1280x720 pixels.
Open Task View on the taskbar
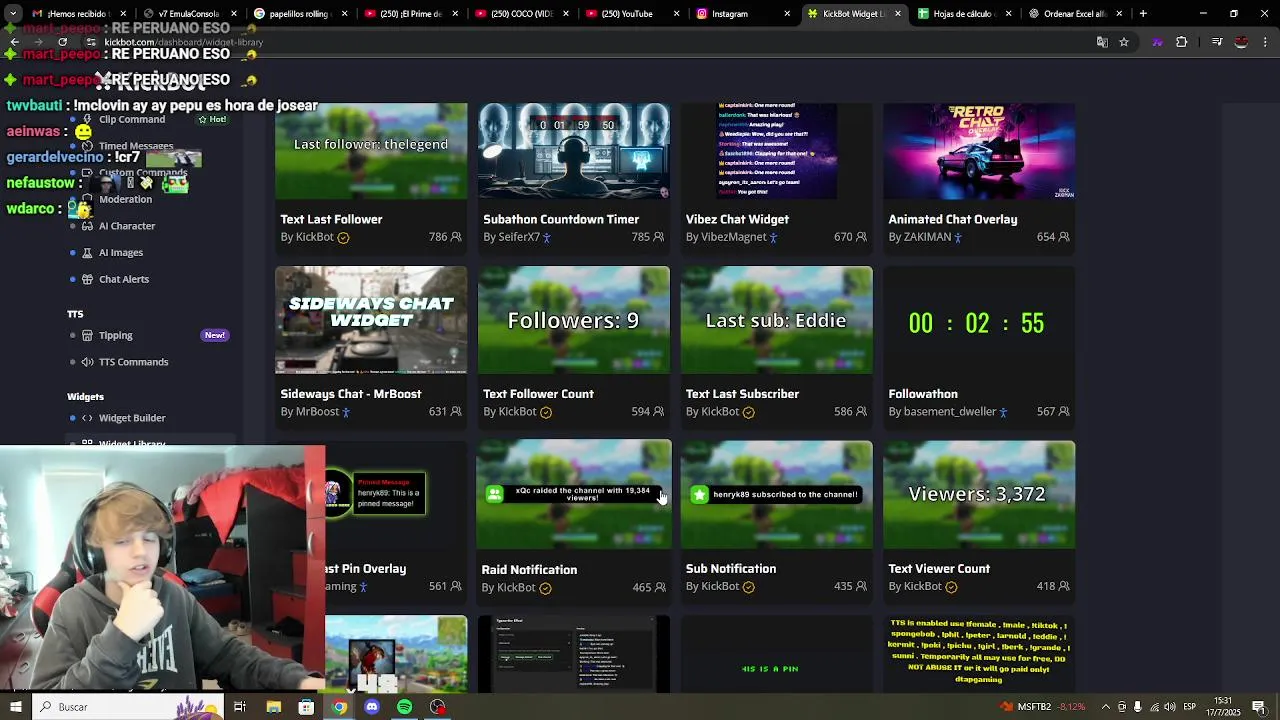(240, 707)
